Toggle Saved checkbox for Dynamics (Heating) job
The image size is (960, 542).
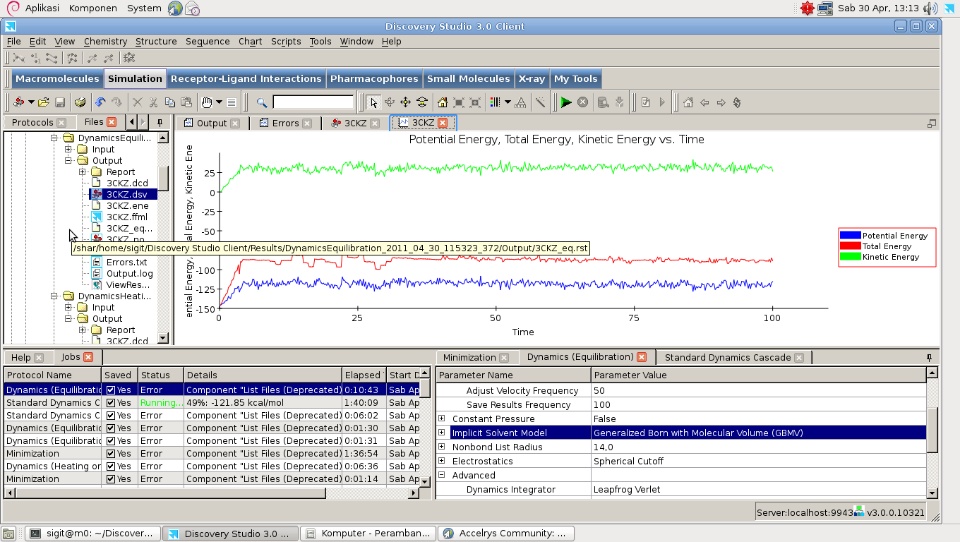112,466
